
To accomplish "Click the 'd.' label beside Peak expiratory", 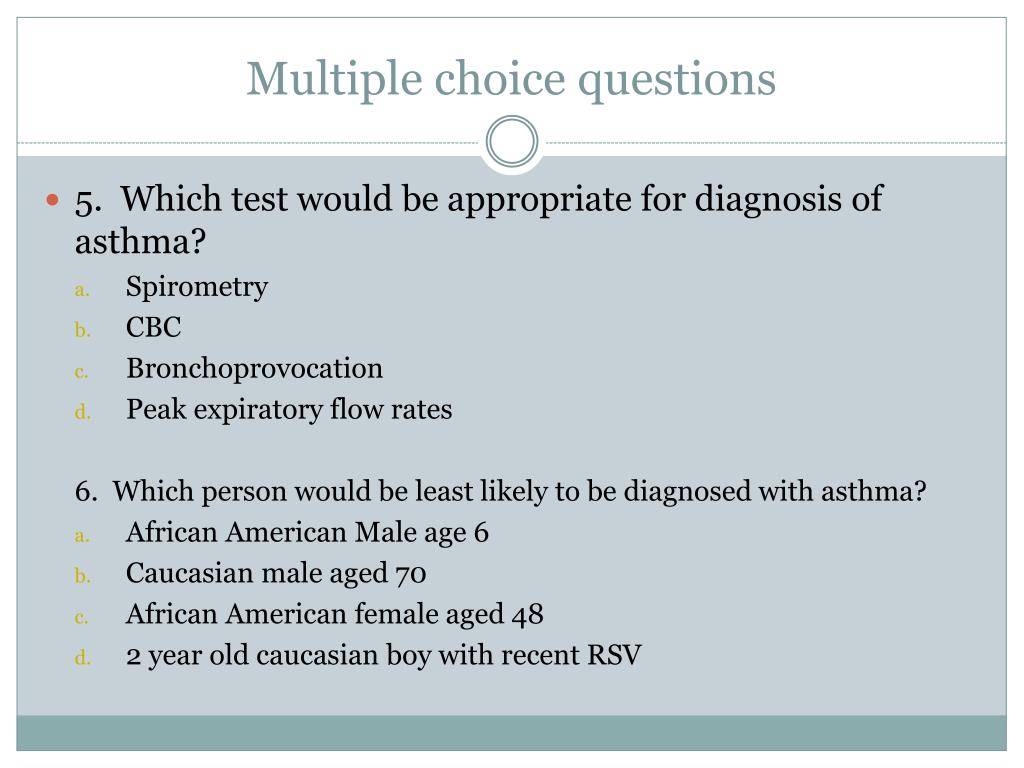I will click(82, 411).
